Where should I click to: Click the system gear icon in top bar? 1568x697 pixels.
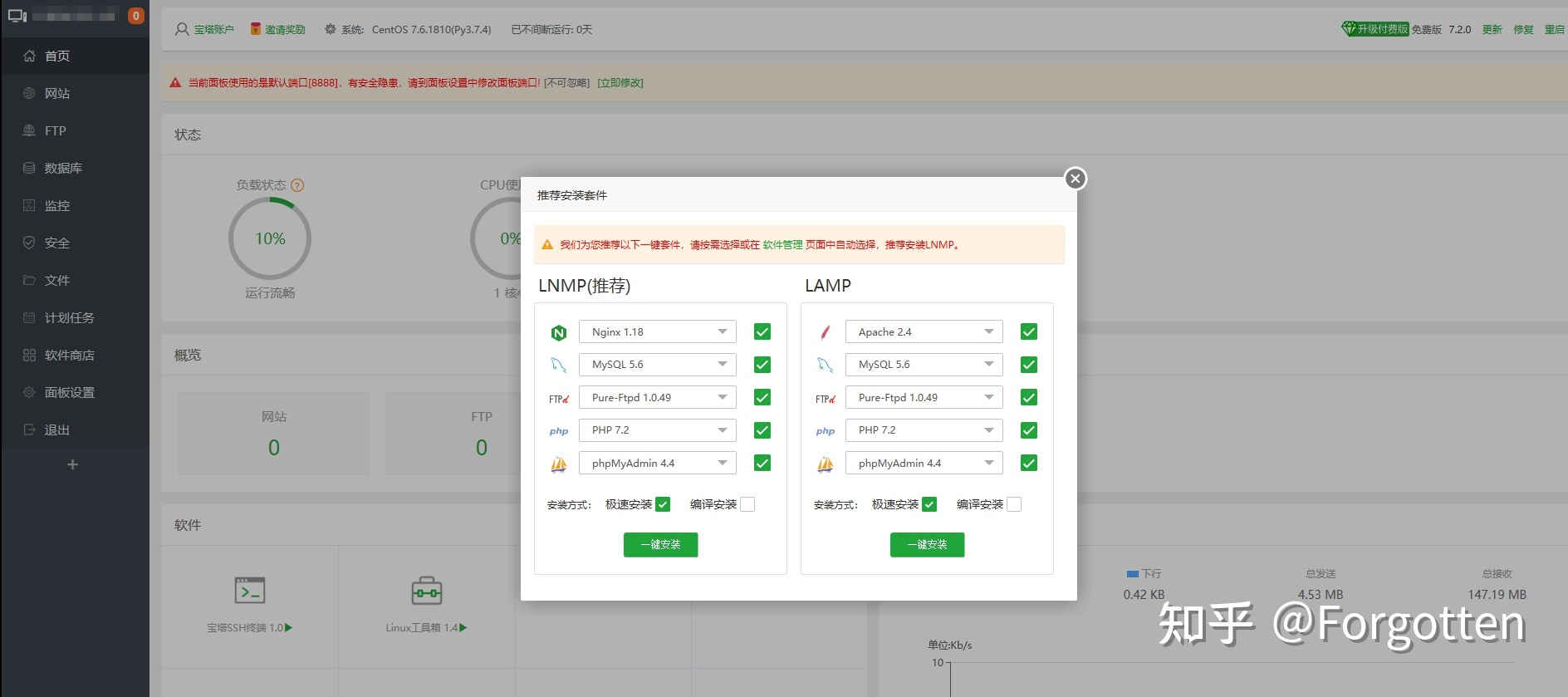tap(331, 29)
